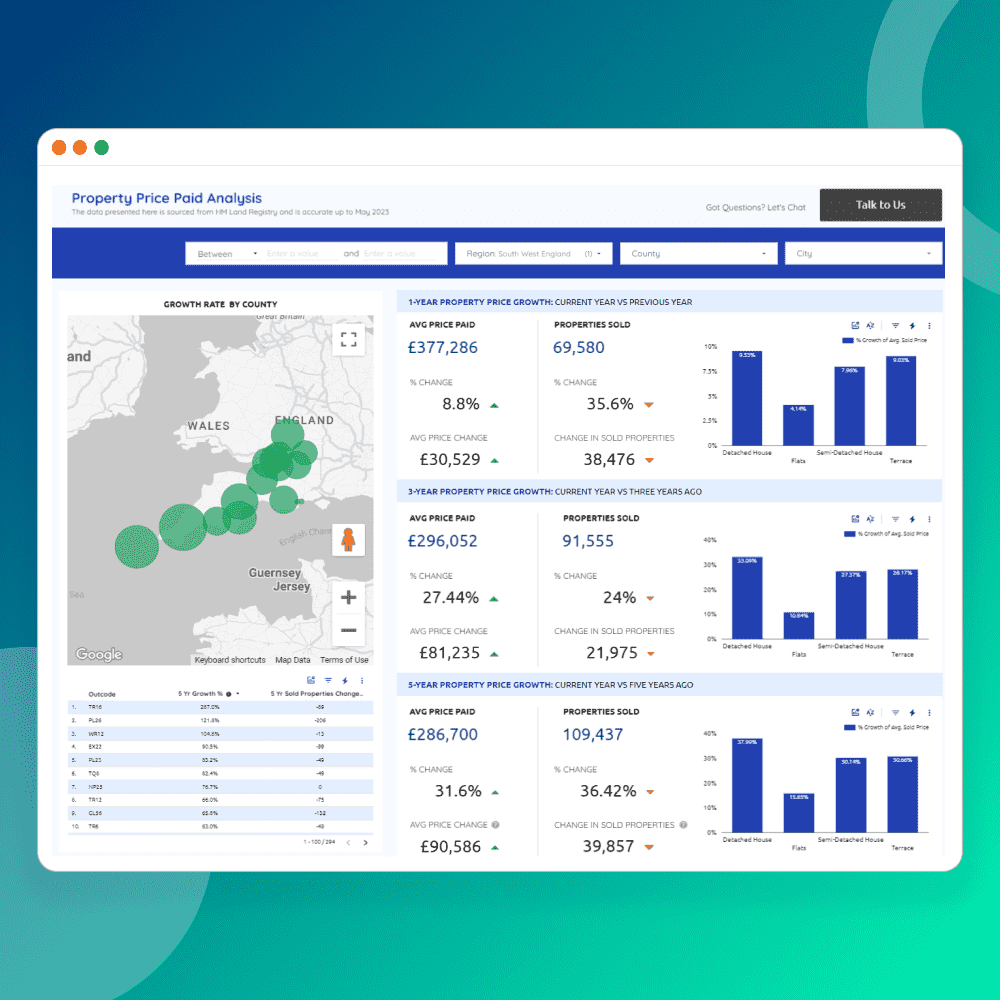1000x1000 pixels.
Task: Open three-dot menu above Outcode table
Action: click(362, 680)
